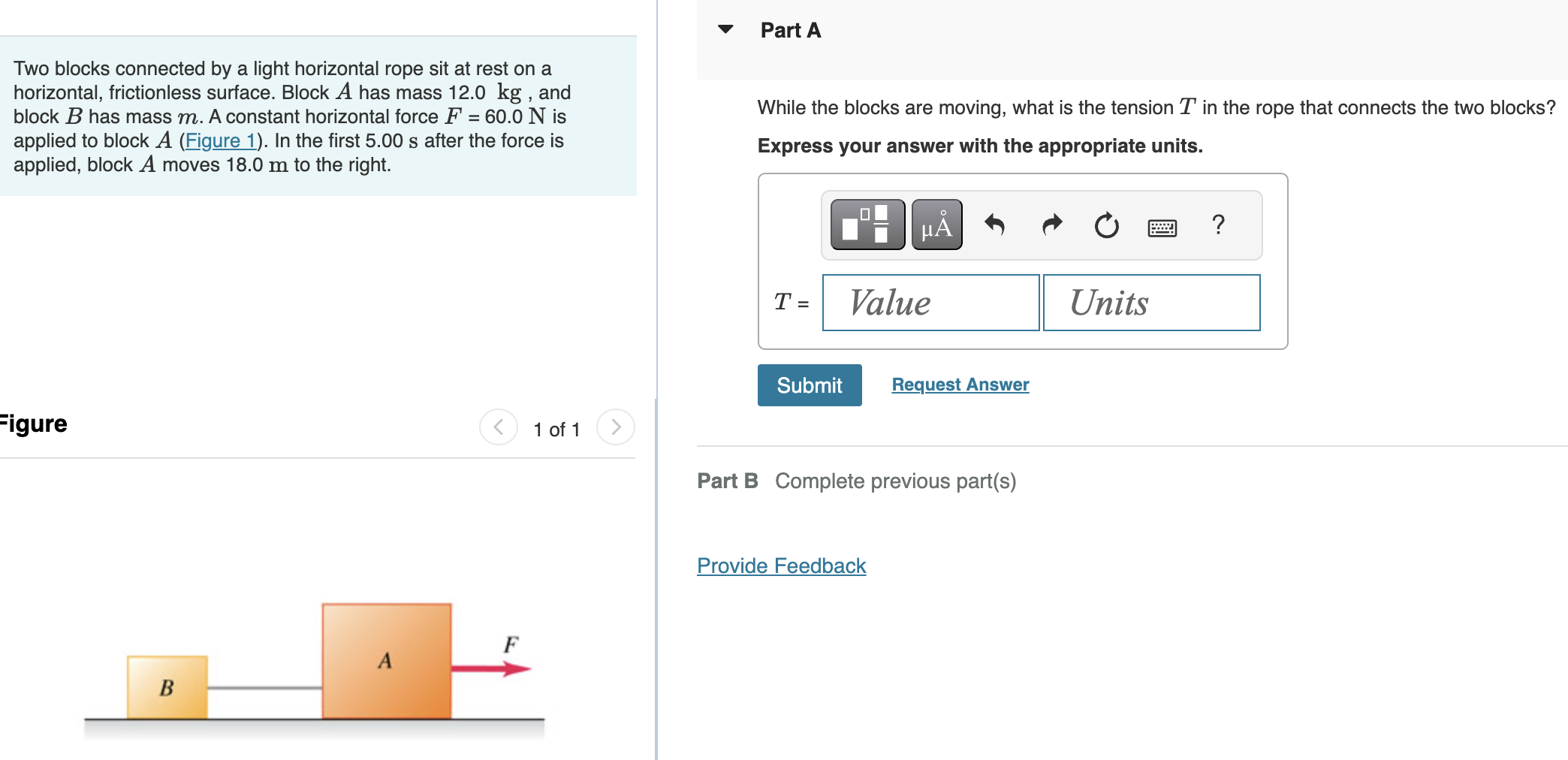The image size is (1568, 760).
Task: Go to the previous figure
Action: (499, 427)
